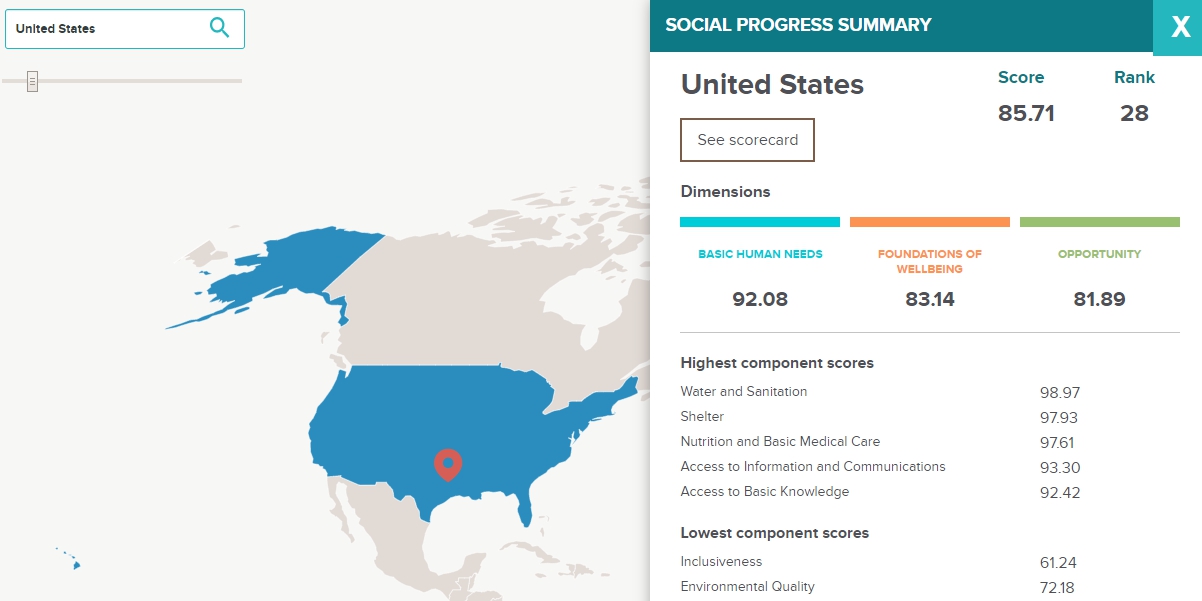Image resolution: width=1202 pixels, height=601 pixels.
Task: Click the Shelter component row
Action: [880, 417]
